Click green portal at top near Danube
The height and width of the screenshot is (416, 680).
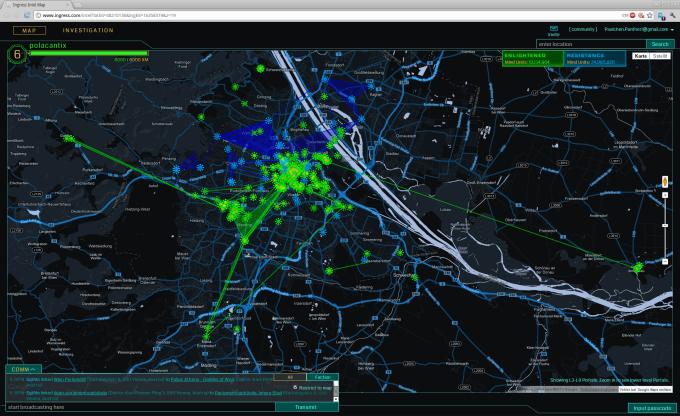coord(260,69)
